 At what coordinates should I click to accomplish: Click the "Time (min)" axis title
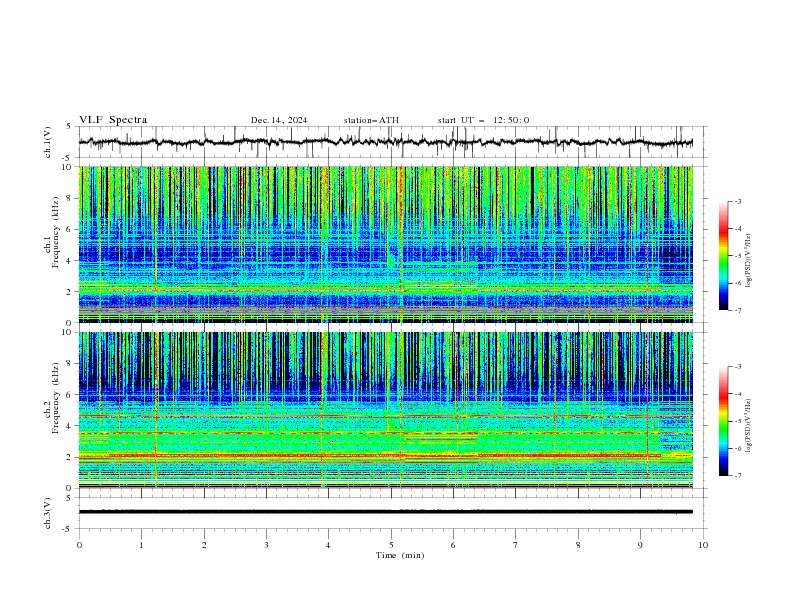[400, 555]
